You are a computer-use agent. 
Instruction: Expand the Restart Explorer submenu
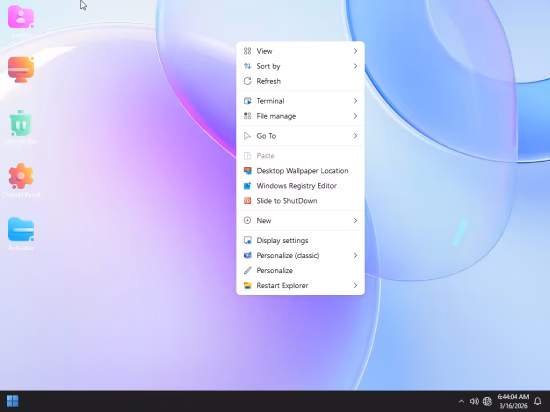[300, 286]
